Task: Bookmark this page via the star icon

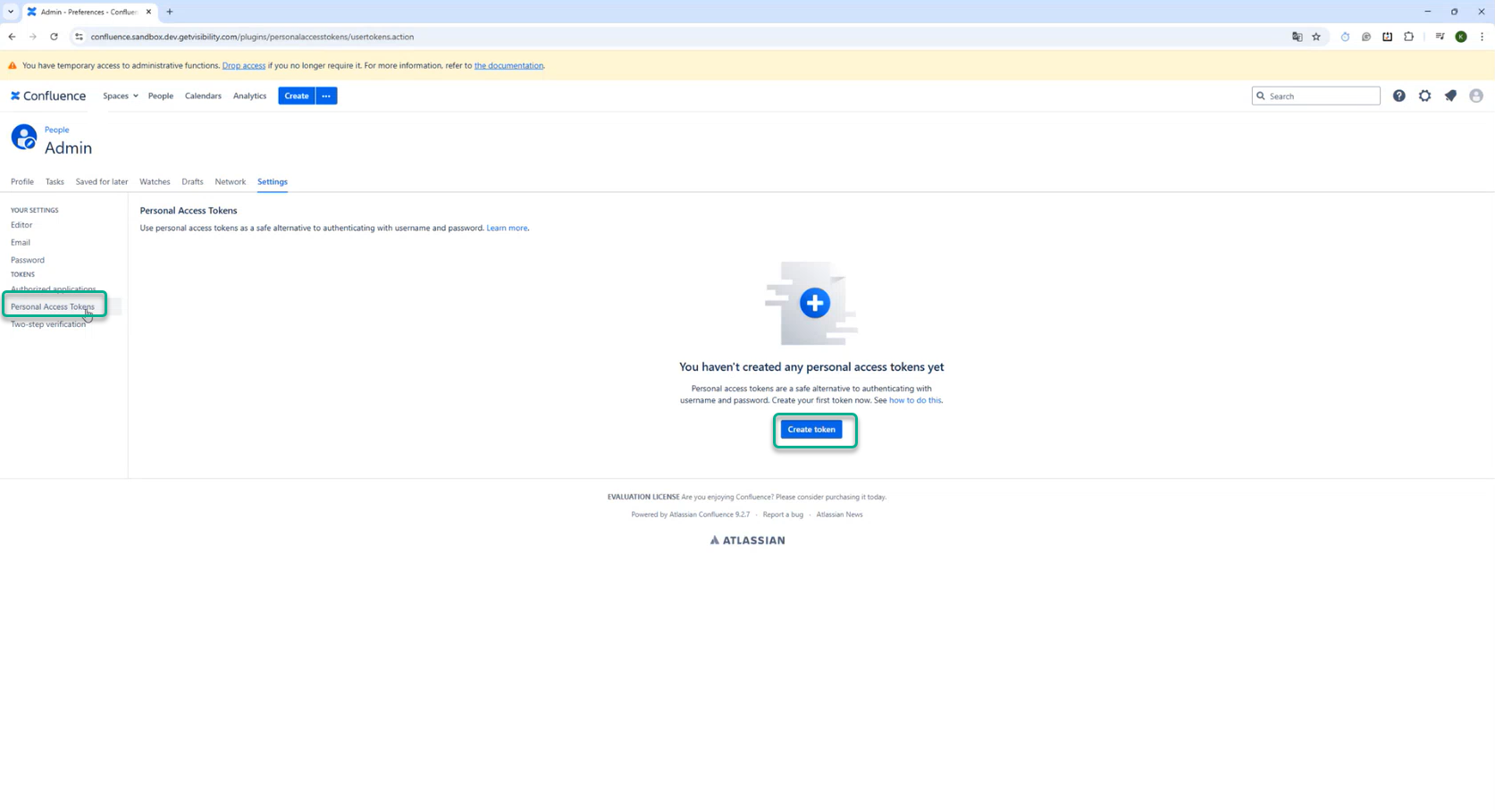Action: 1316,37
